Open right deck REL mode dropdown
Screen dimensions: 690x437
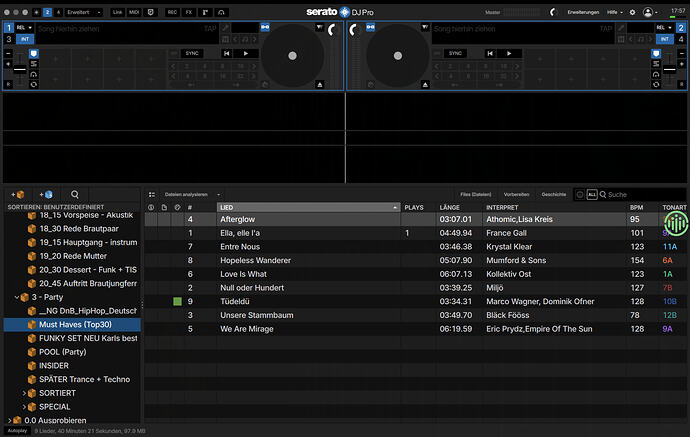pos(664,28)
